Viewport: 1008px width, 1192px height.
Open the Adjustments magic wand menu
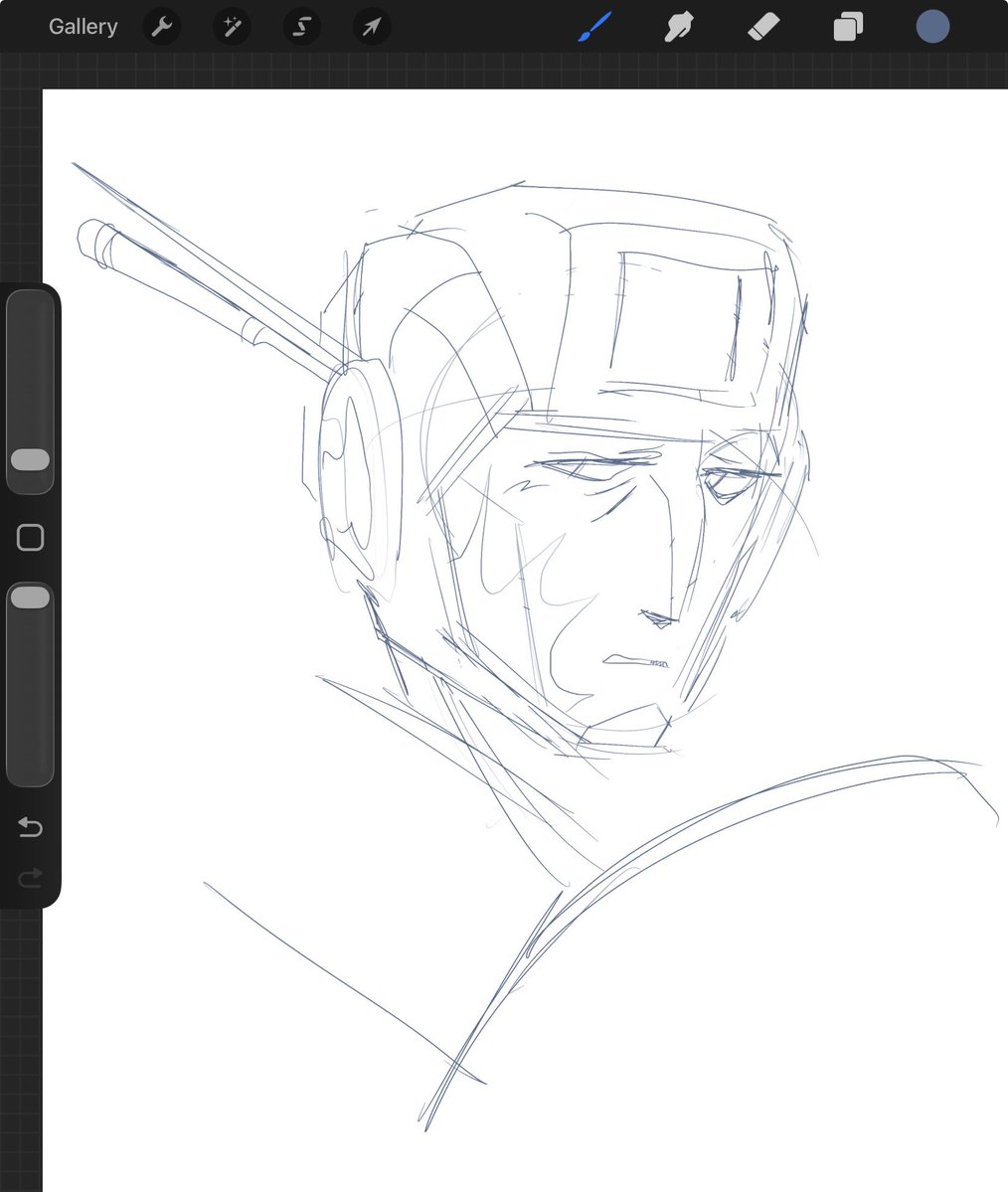point(232,27)
